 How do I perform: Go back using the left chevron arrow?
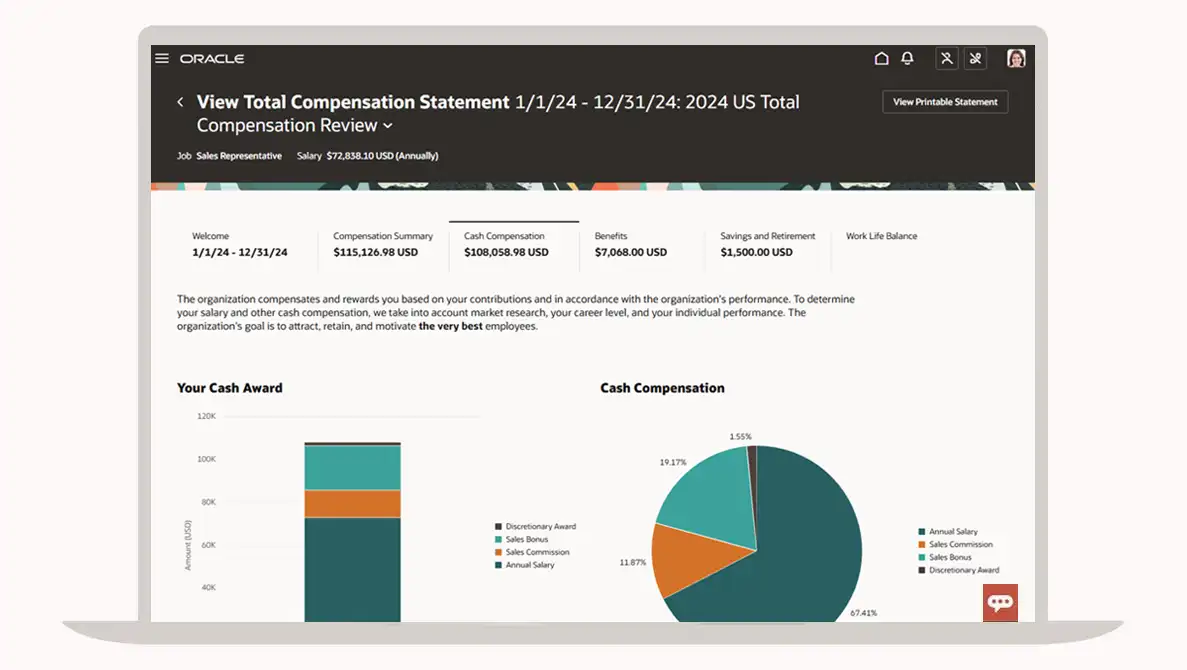181,102
